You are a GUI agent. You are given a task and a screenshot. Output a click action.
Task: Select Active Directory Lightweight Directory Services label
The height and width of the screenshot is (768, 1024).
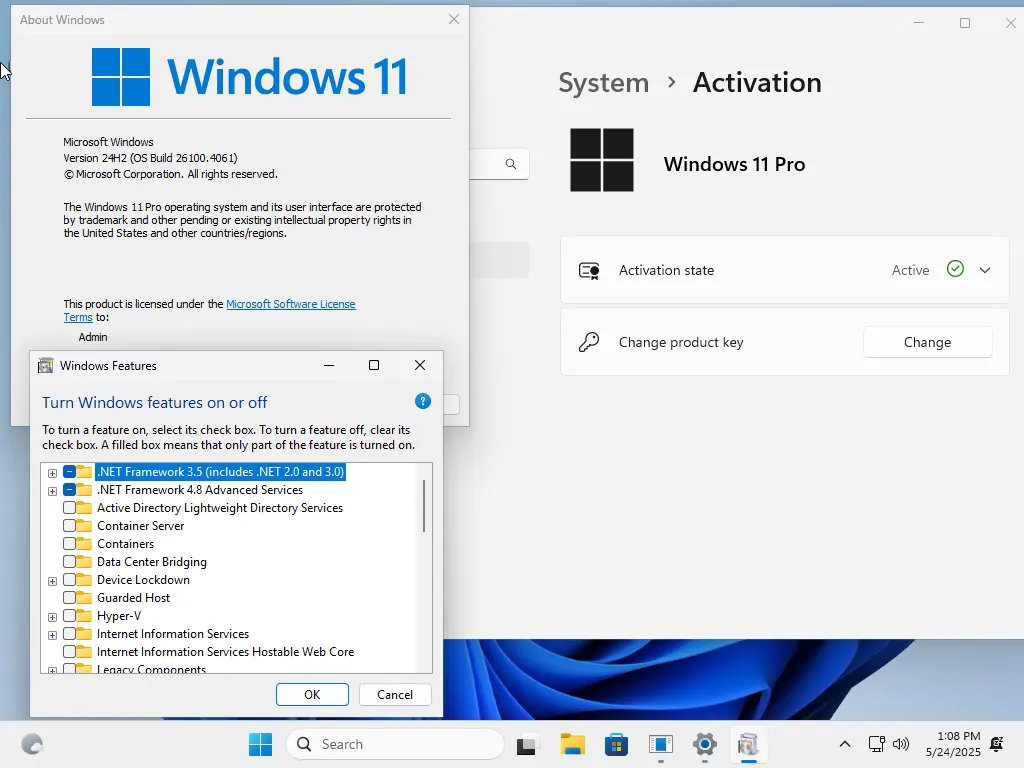click(x=220, y=507)
